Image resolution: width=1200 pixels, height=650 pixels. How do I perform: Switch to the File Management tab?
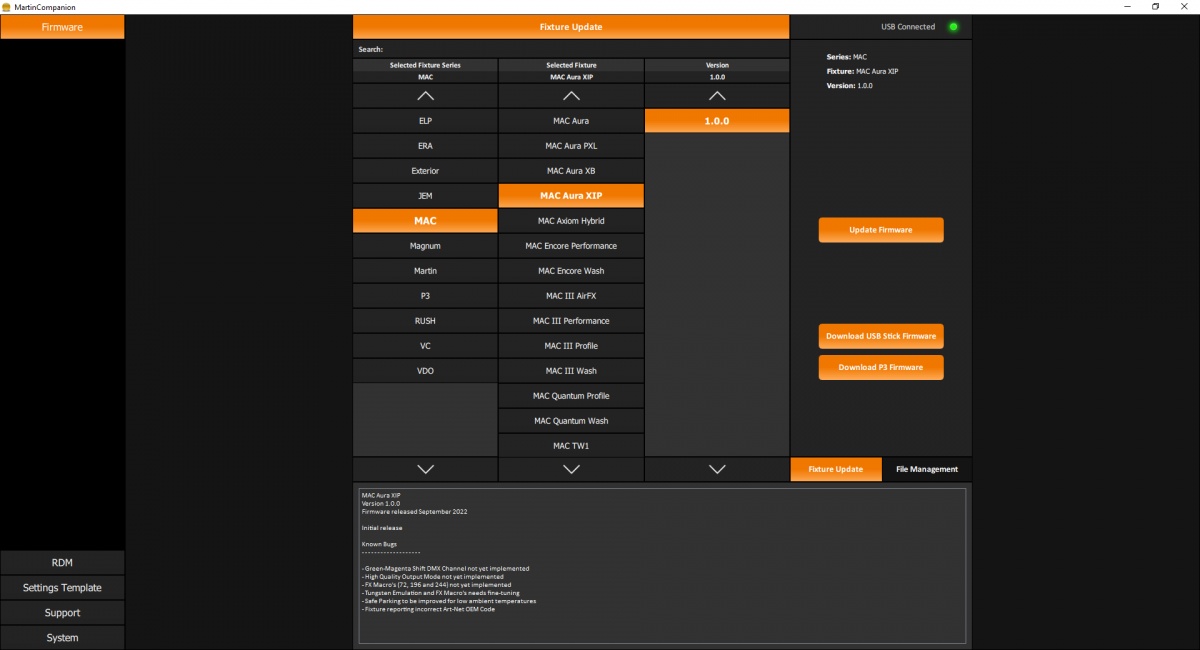coord(927,469)
